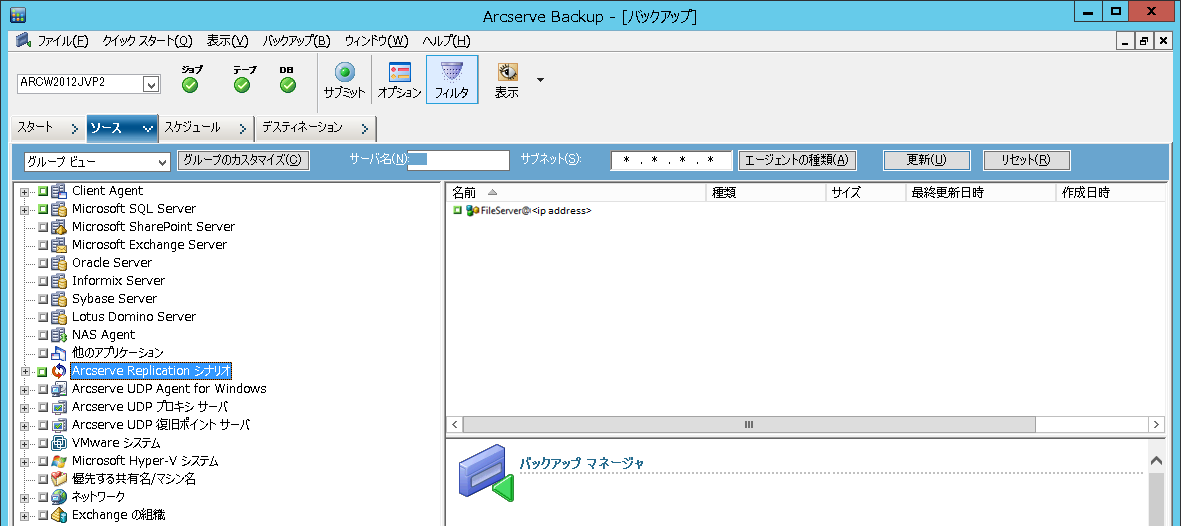The image size is (1181, 526).
Task: Click the Arcserve UDP Agent for Windows icon
Action: tap(59, 389)
